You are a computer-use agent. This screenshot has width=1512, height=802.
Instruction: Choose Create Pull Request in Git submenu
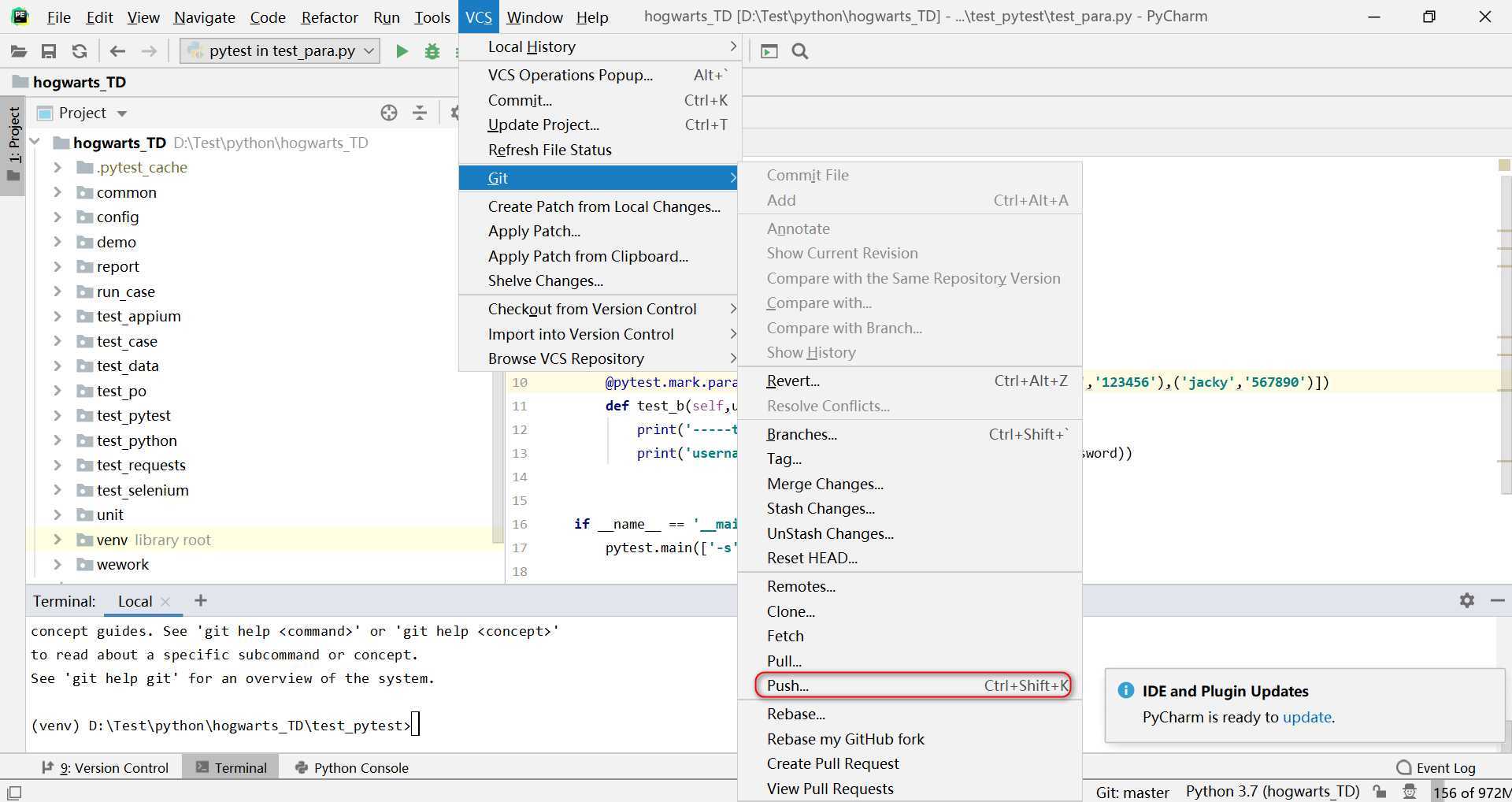(910, 763)
